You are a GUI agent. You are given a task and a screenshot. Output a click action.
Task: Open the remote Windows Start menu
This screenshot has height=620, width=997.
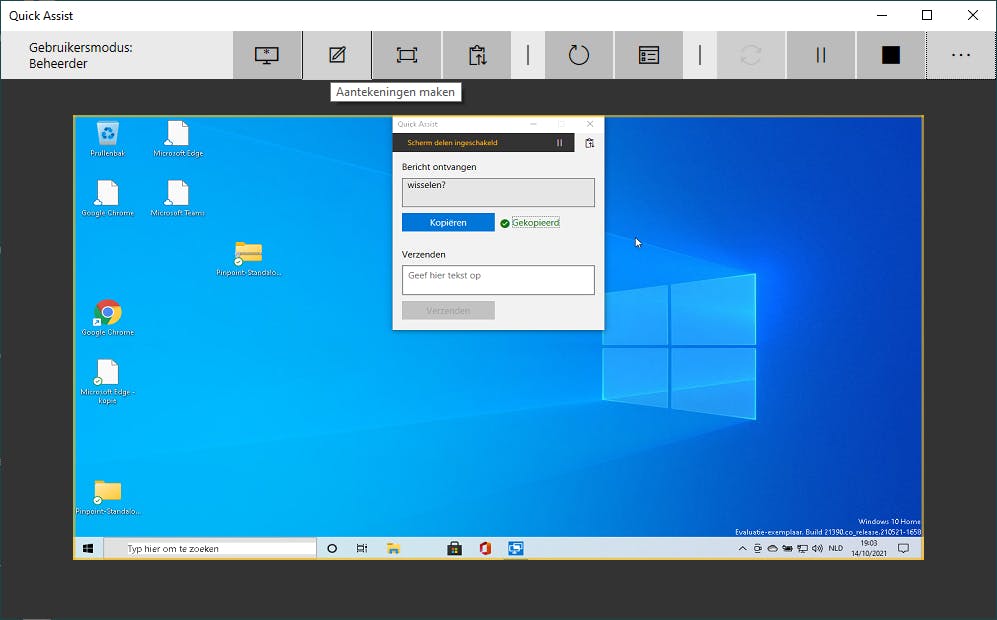click(x=88, y=549)
